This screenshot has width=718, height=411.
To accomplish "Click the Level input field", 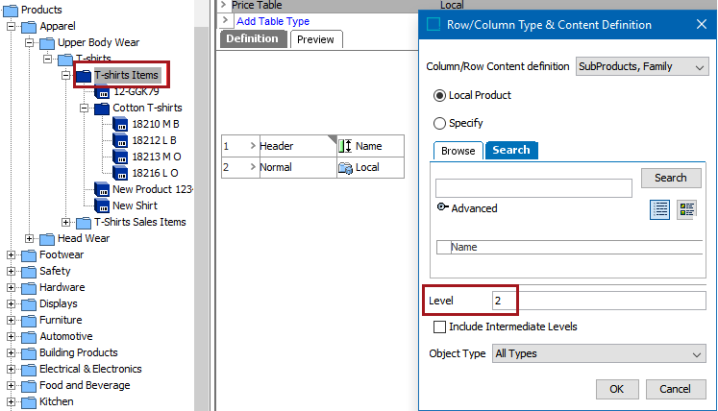I will (x=598, y=301).
